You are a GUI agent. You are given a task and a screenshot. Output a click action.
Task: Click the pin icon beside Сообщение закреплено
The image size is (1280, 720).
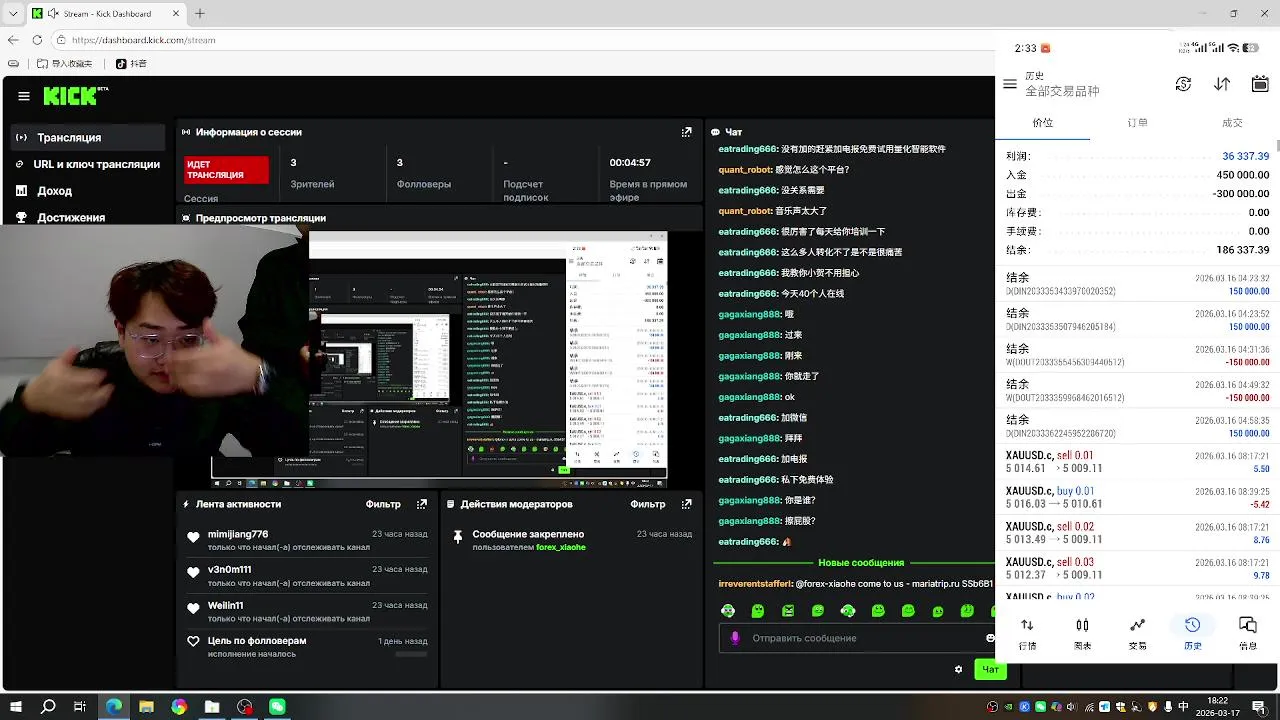[x=457, y=538]
